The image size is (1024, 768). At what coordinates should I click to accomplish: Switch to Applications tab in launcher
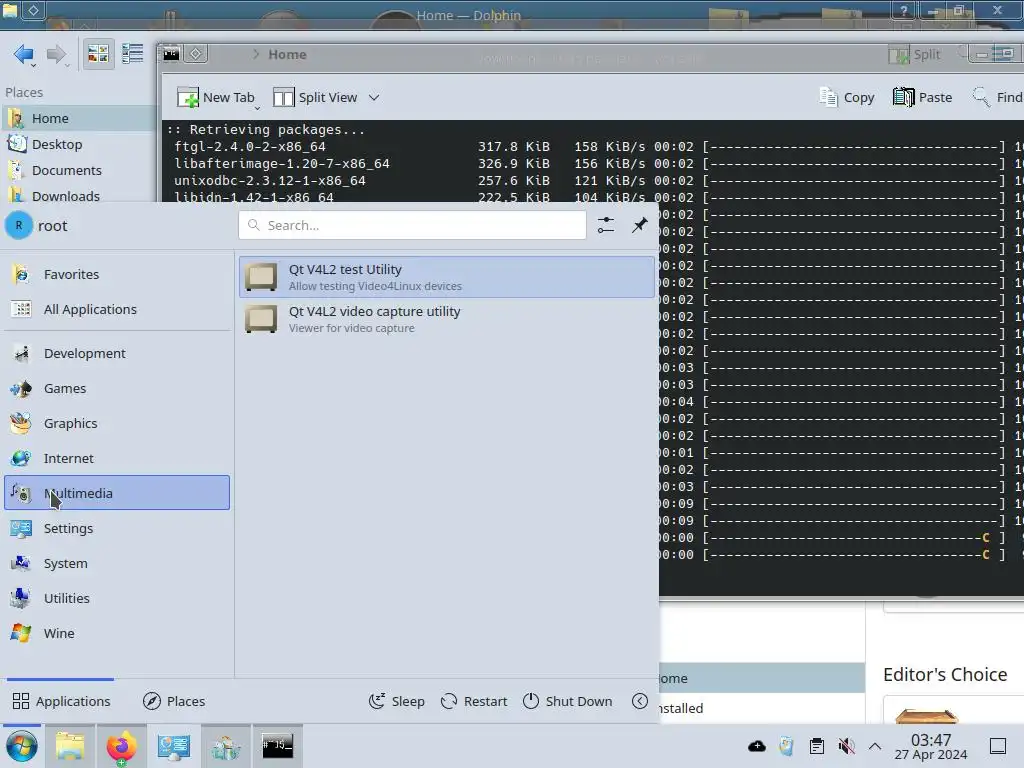click(x=61, y=701)
